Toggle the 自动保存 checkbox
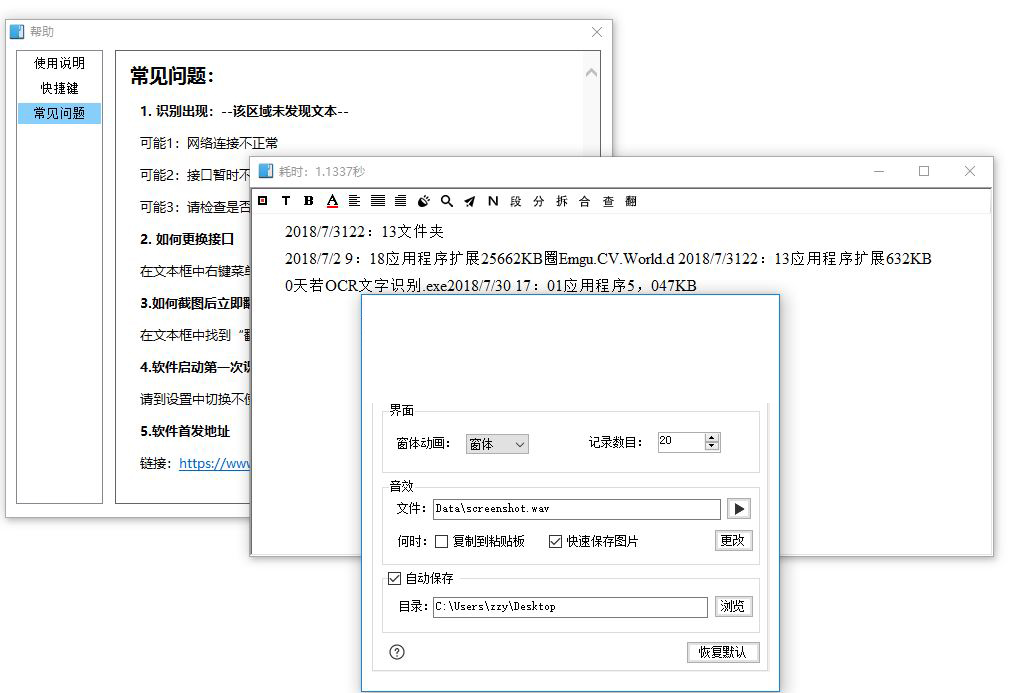Image resolution: width=1009 pixels, height=693 pixels. [x=395, y=579]
